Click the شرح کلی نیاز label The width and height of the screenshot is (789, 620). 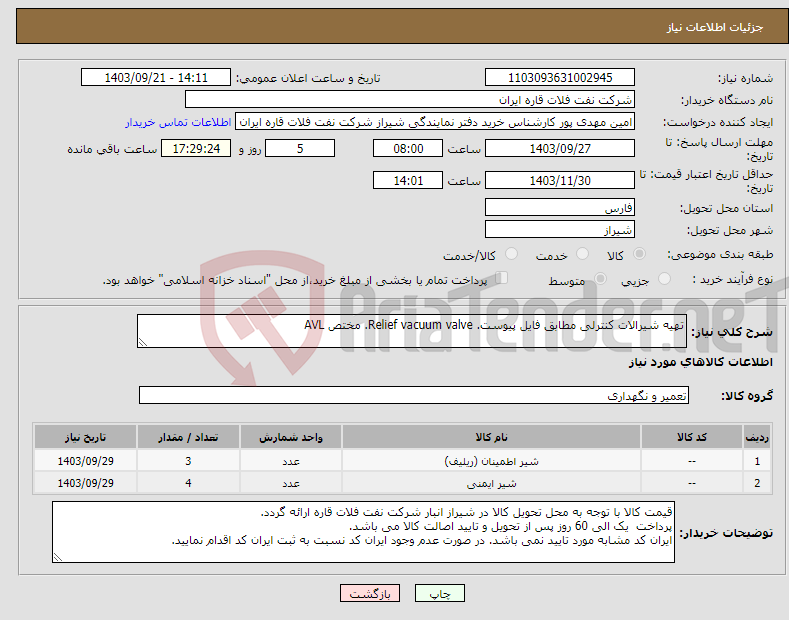(732, 332)
